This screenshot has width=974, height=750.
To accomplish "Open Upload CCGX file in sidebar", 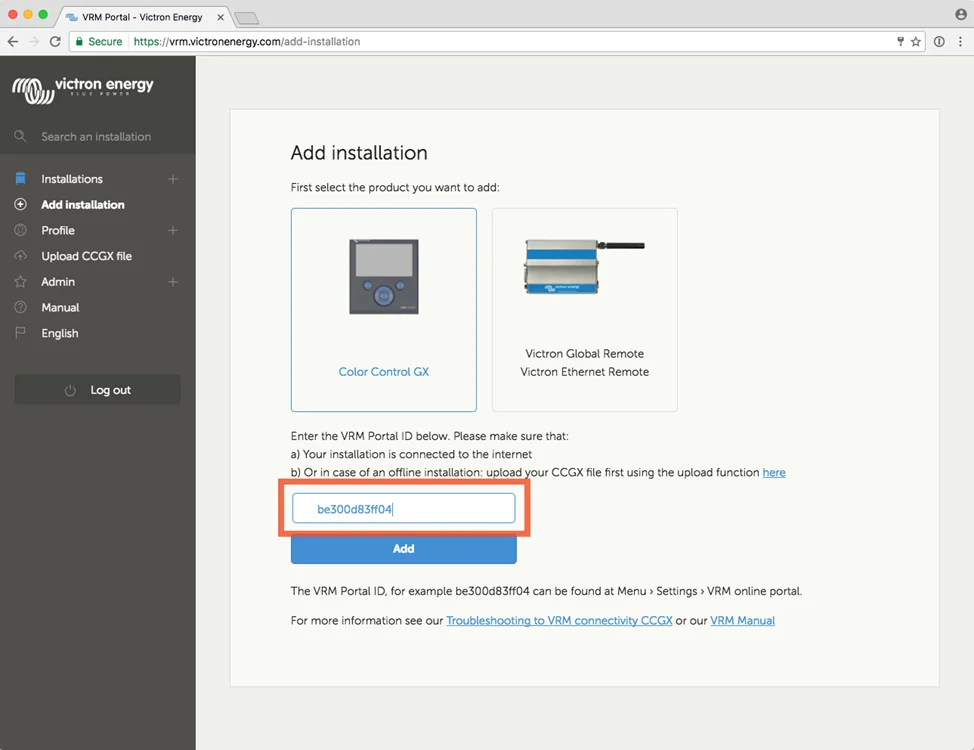I will click(x=86, y=256).
